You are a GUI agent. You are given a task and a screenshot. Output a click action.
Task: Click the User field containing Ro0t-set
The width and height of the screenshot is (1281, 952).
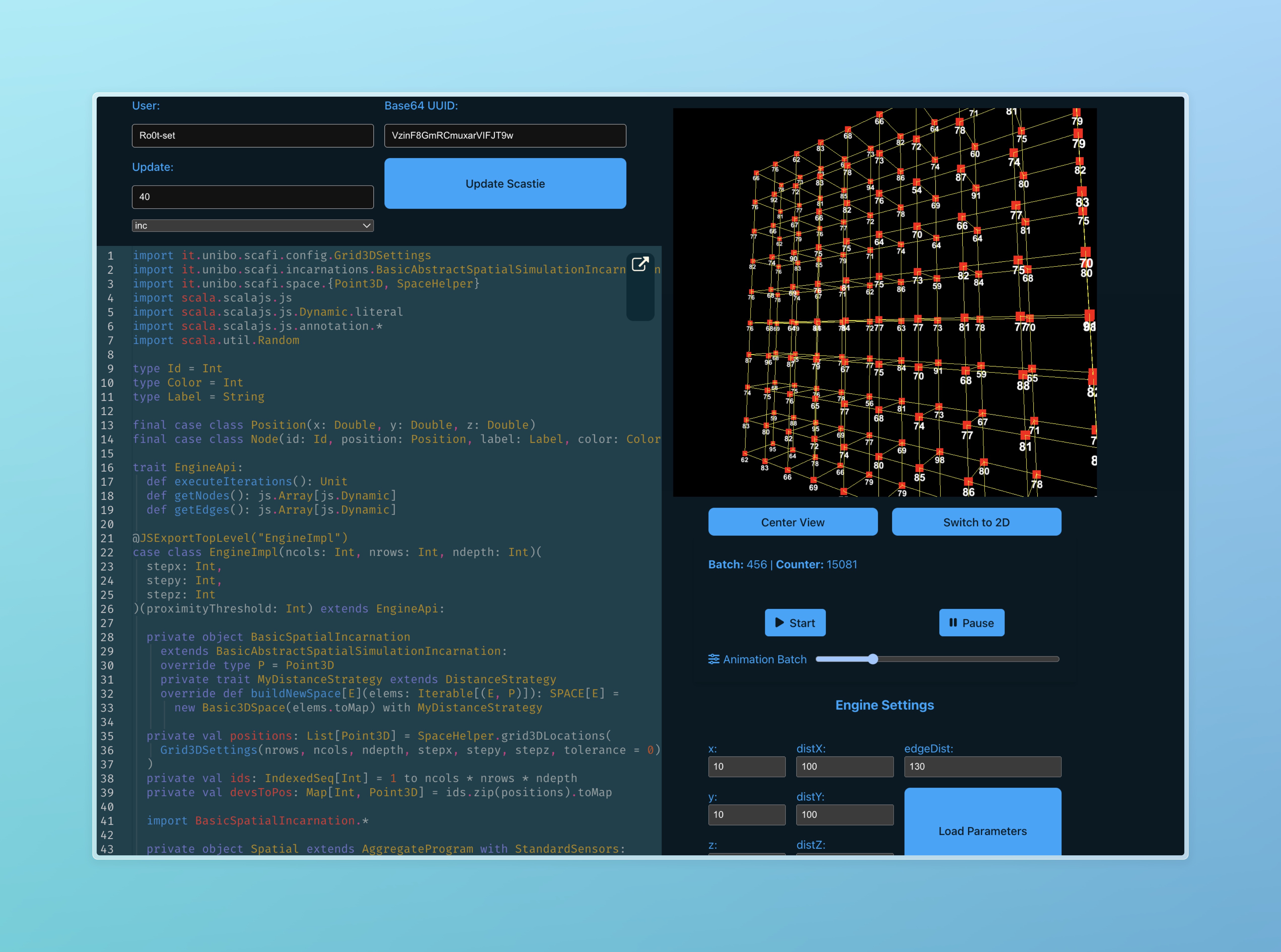click(252, 135)
